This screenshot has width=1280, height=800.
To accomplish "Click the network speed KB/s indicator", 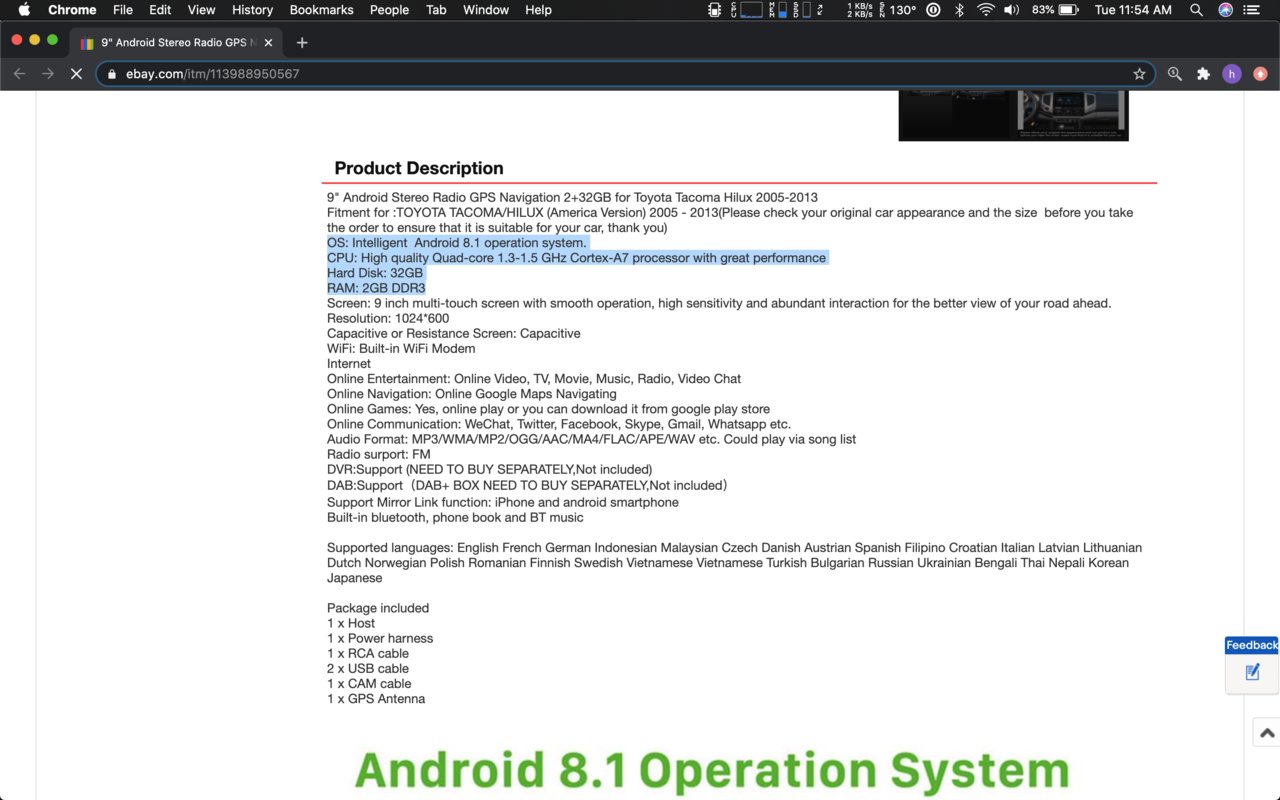I will click(859, 10).
